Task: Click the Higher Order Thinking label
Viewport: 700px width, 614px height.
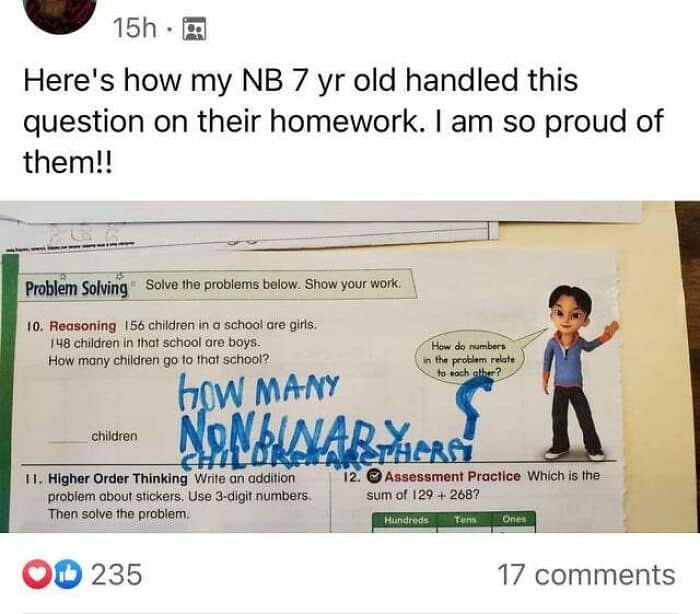Action: [118, 479]
